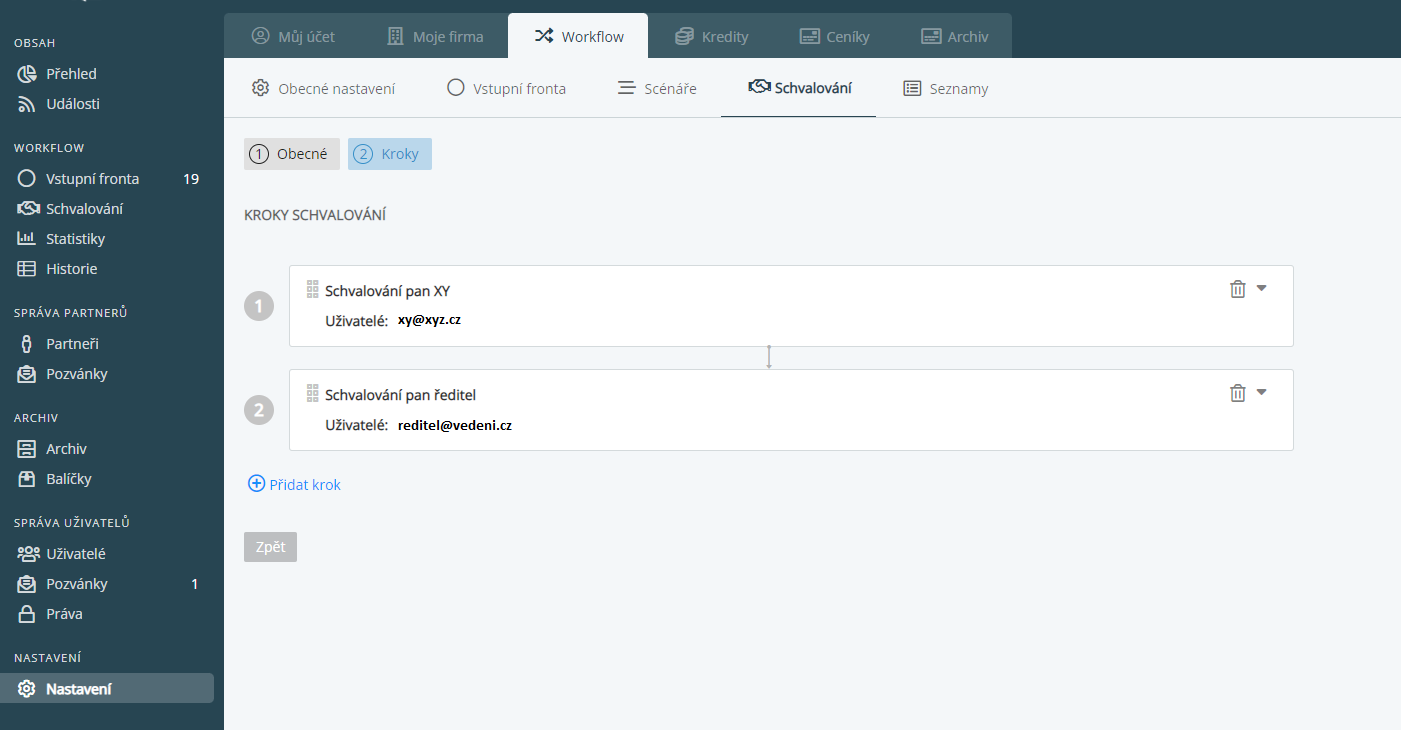Click drag handle of Schvalování pan ředitel
Image resolution: width=1401 pixels, height=730 pixels.
[312, 394]
